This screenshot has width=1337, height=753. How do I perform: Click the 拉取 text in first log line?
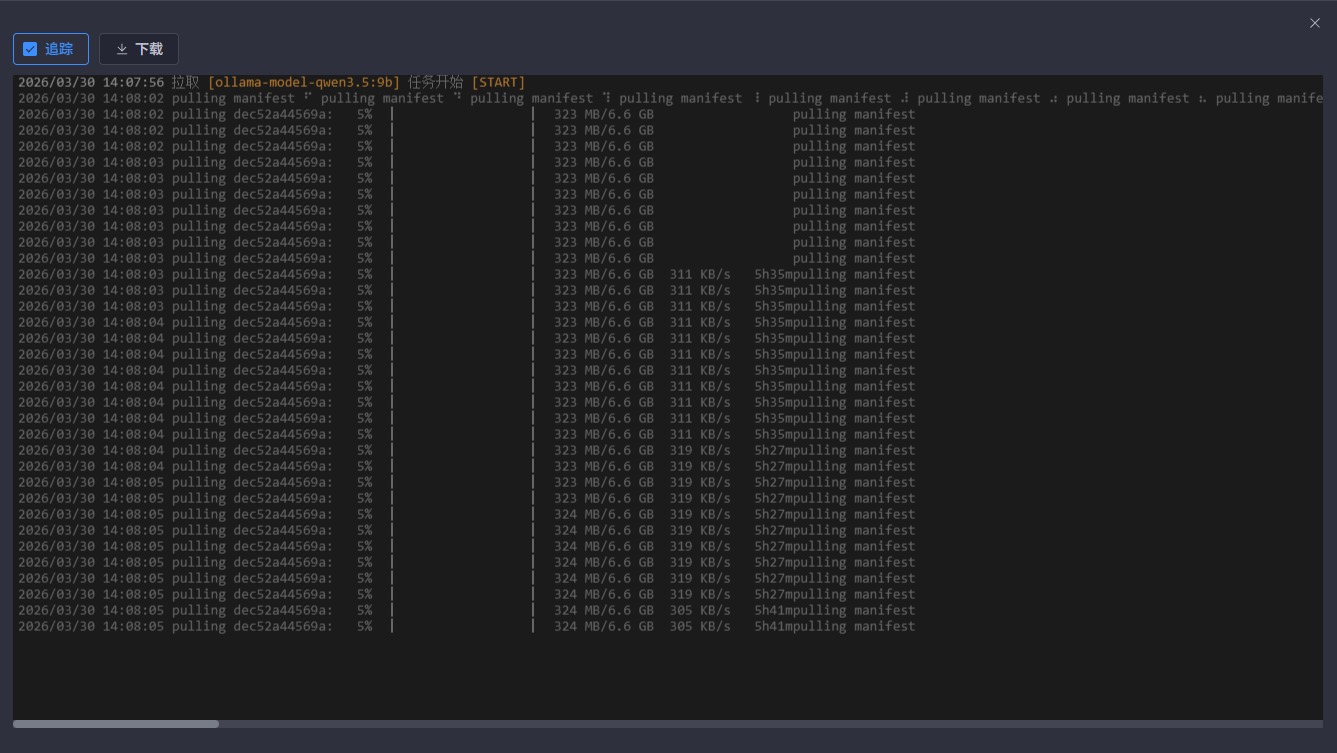click(185, 82)
